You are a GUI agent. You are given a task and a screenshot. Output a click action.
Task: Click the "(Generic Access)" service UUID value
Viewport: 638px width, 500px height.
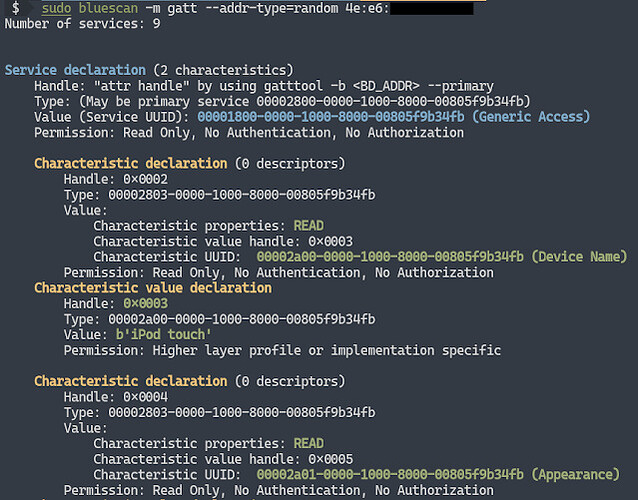click(393, 117)
